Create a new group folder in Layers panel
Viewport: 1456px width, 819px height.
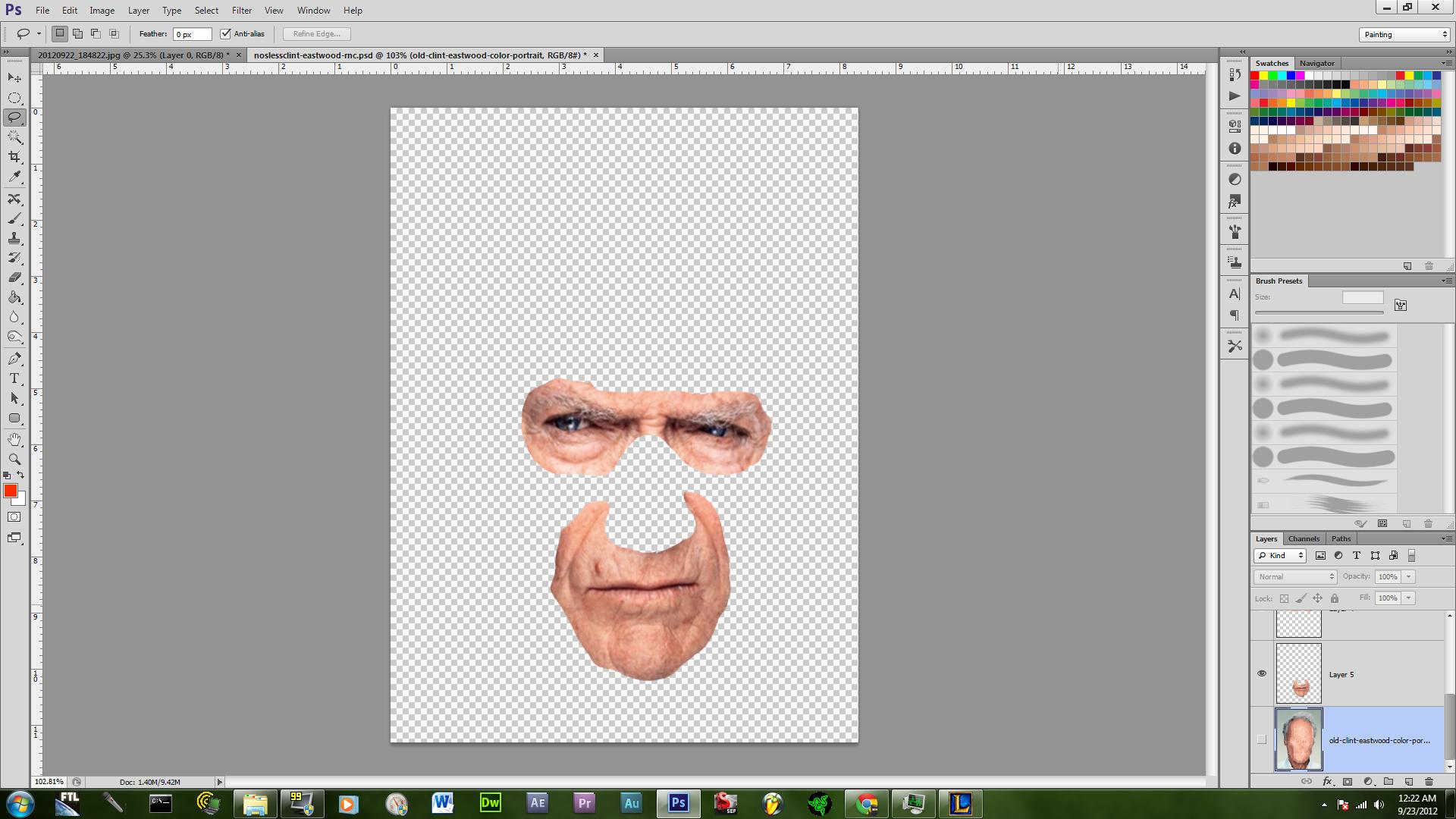click(x=1389, y=781)
